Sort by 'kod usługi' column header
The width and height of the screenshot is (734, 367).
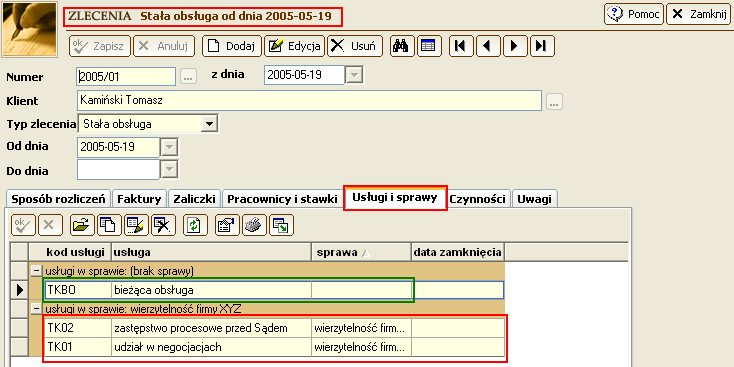tap(70, 252)
